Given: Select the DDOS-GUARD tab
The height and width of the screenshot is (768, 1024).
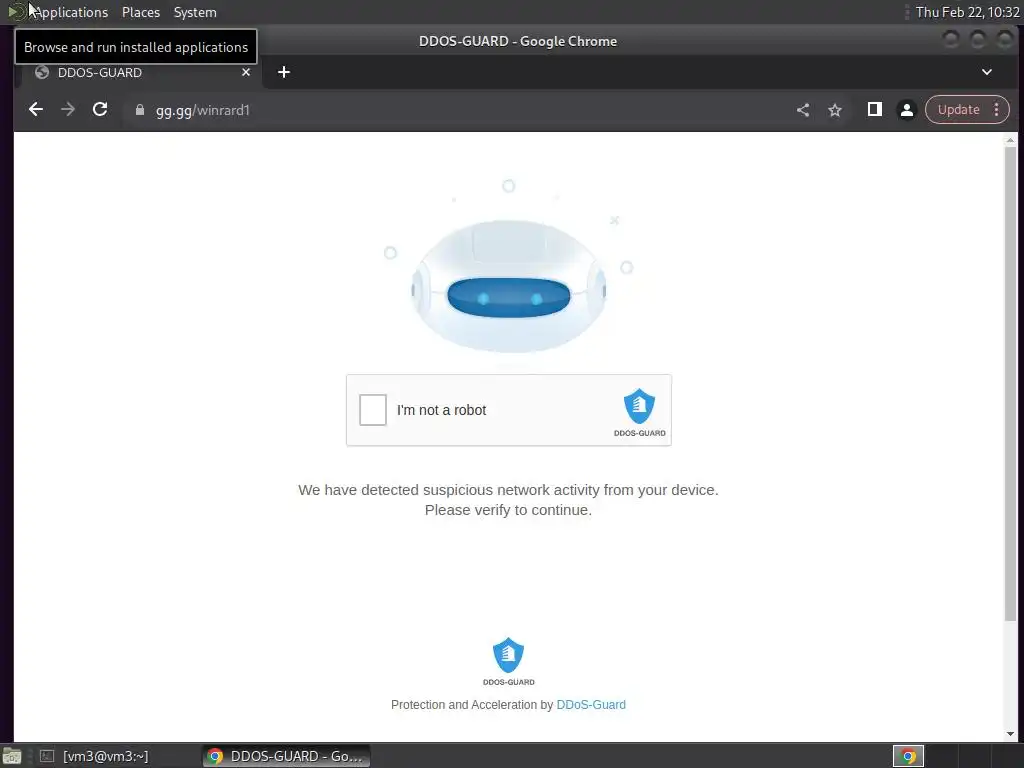Looking at the screenshot, I should pos(138,72).
